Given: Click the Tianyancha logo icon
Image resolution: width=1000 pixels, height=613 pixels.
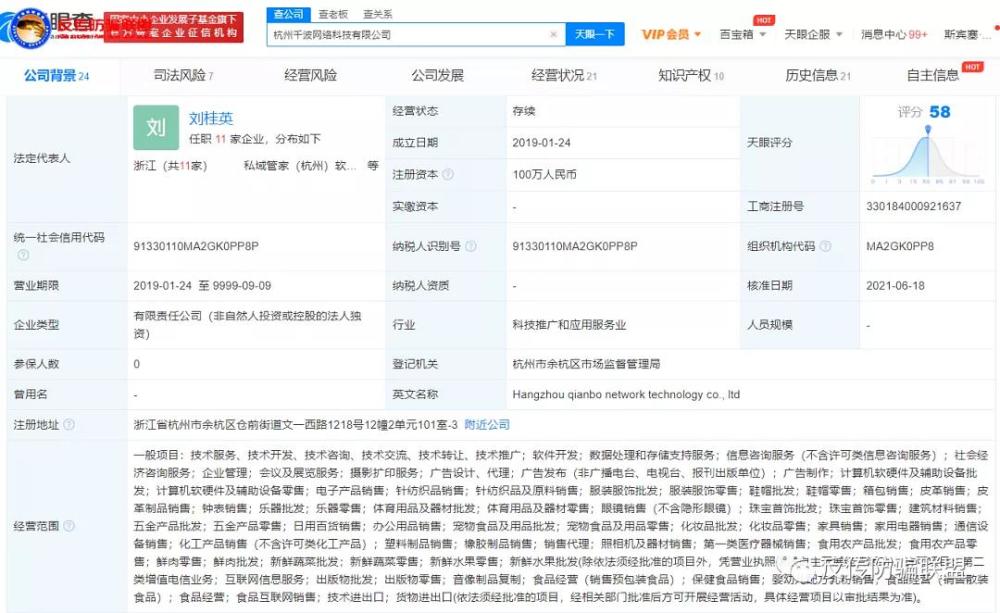Looking at the screenshot, I should [27, 28].
